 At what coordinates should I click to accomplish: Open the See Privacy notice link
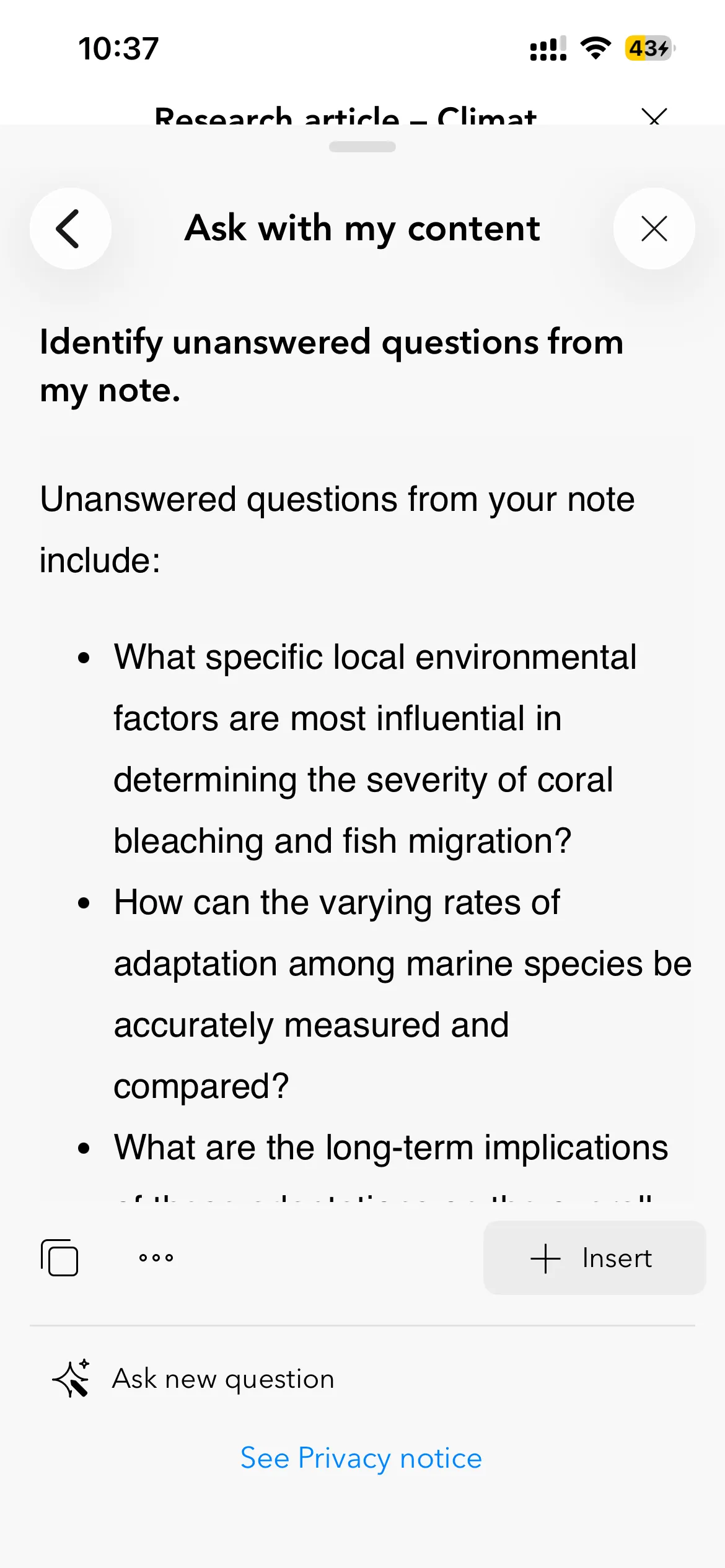[x=361, y=1458]
